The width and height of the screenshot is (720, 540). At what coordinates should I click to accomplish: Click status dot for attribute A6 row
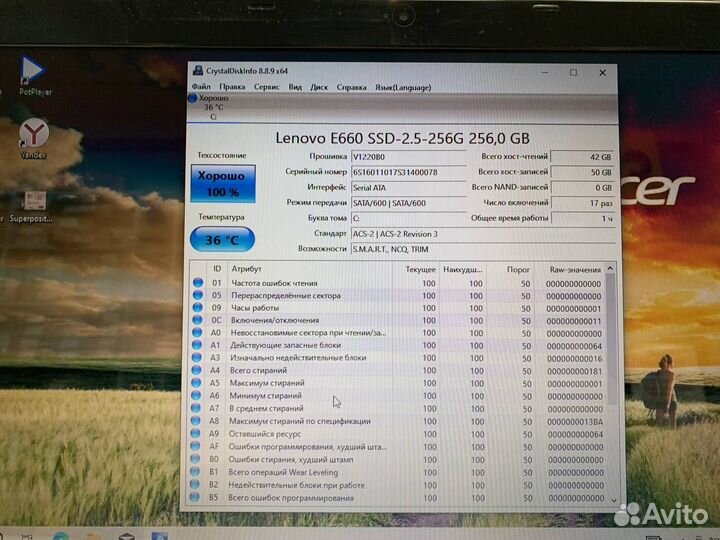pyautogui.click(x=196, y=395)
